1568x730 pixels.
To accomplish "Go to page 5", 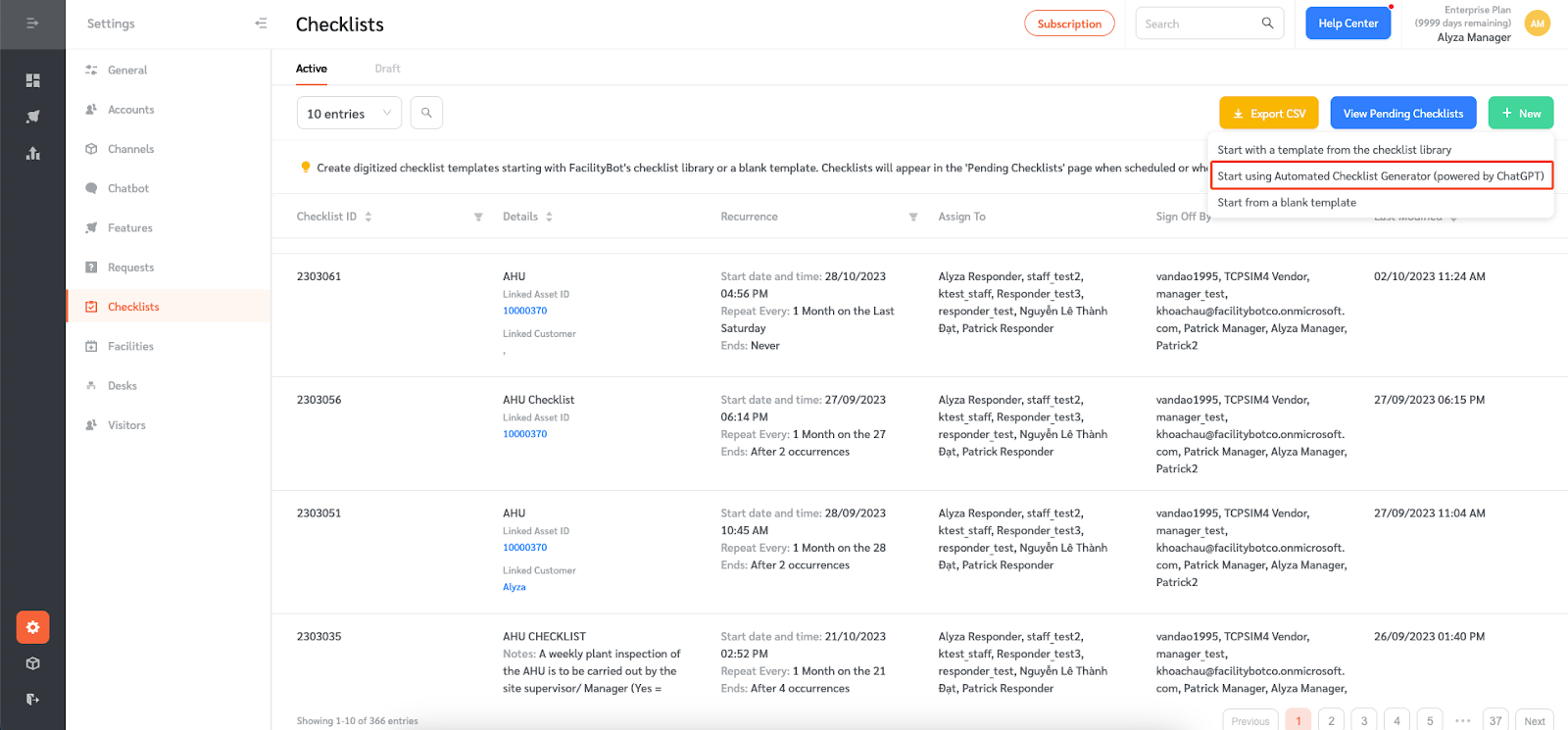I will (x=1430, y=720).
